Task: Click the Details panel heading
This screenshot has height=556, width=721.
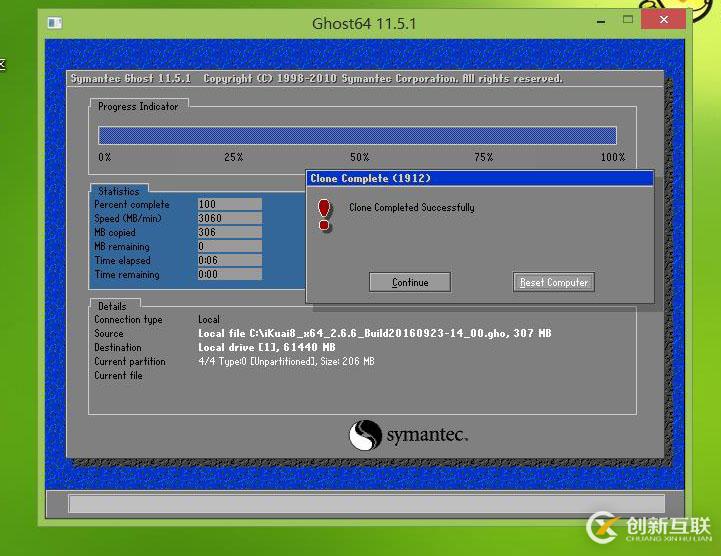Action: (112, 306)
